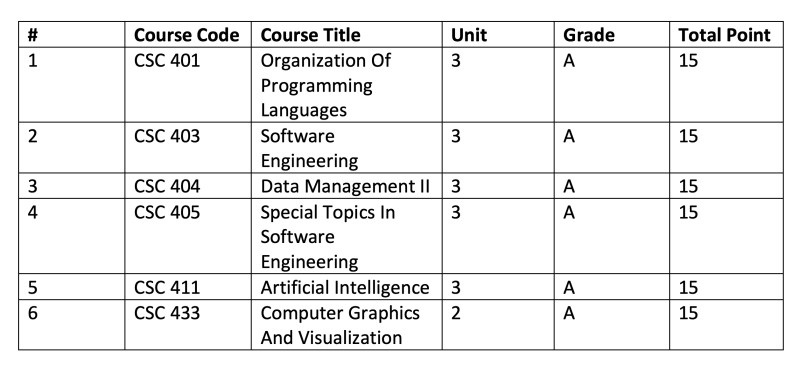Select the Artificial Intelligence title cell

[x=345, y=287]
